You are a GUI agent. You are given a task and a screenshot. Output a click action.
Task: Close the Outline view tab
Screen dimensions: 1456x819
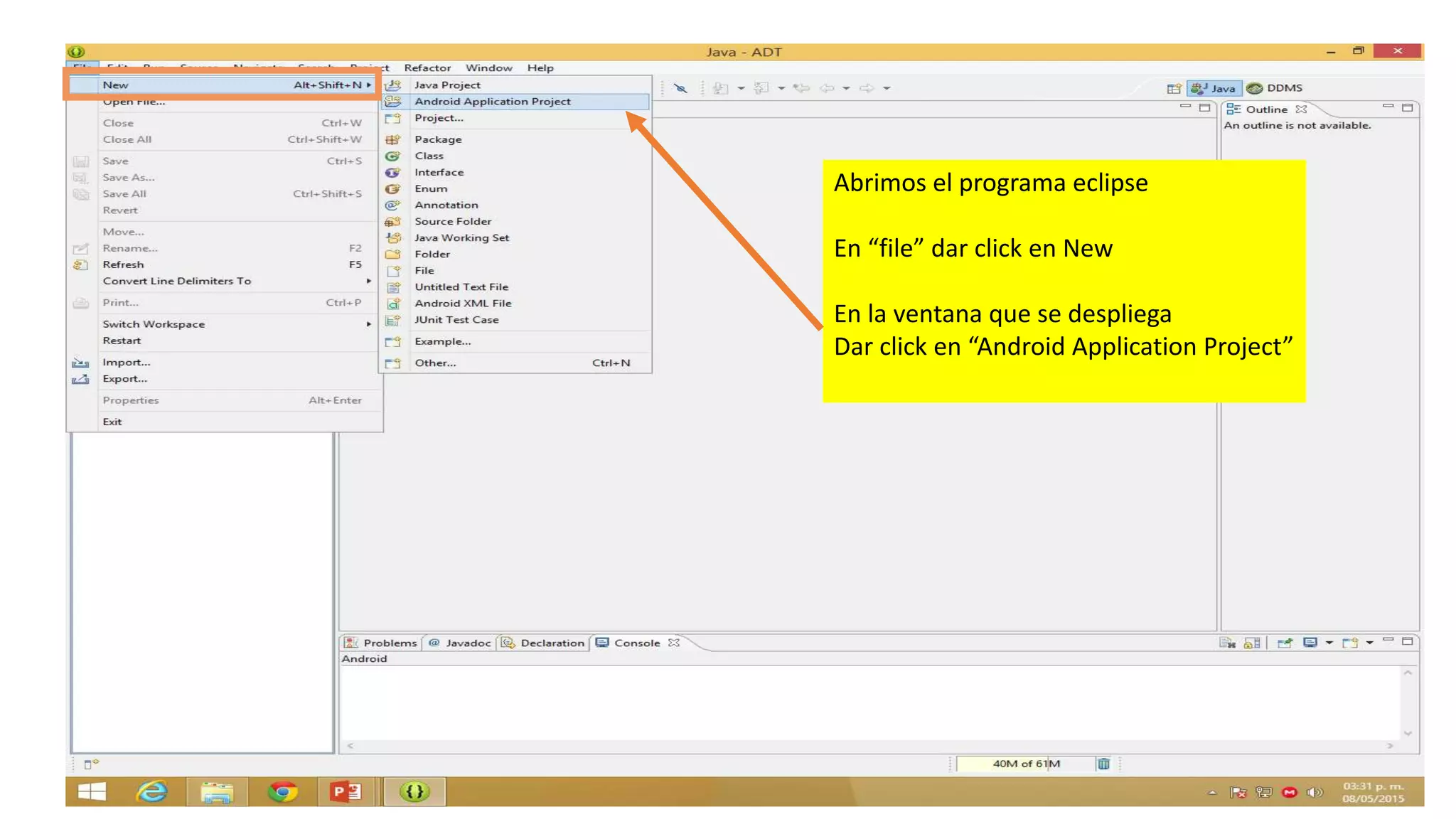coord(1301,109)
